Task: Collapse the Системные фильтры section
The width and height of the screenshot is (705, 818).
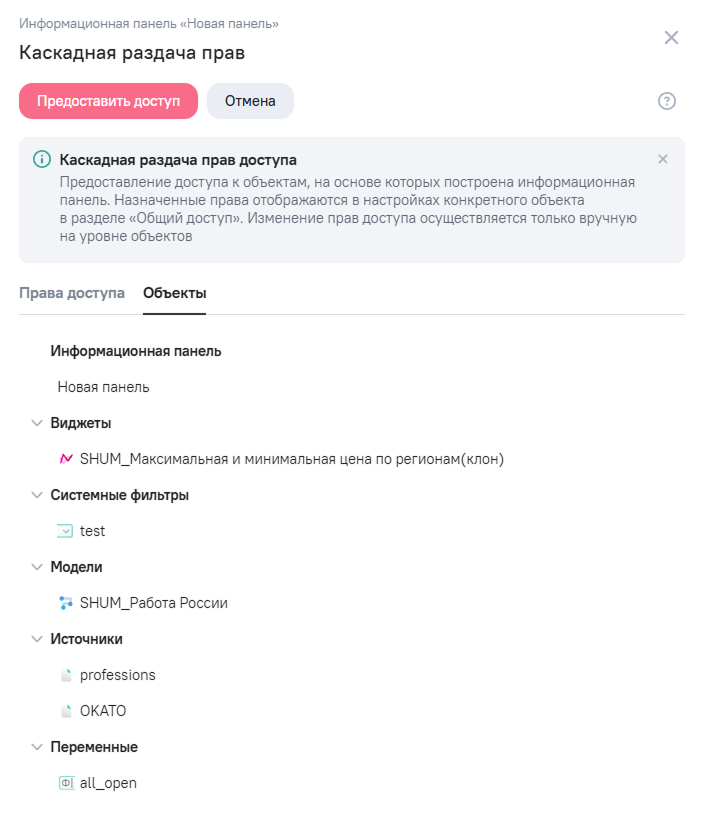Action: [x=37, y=495]
